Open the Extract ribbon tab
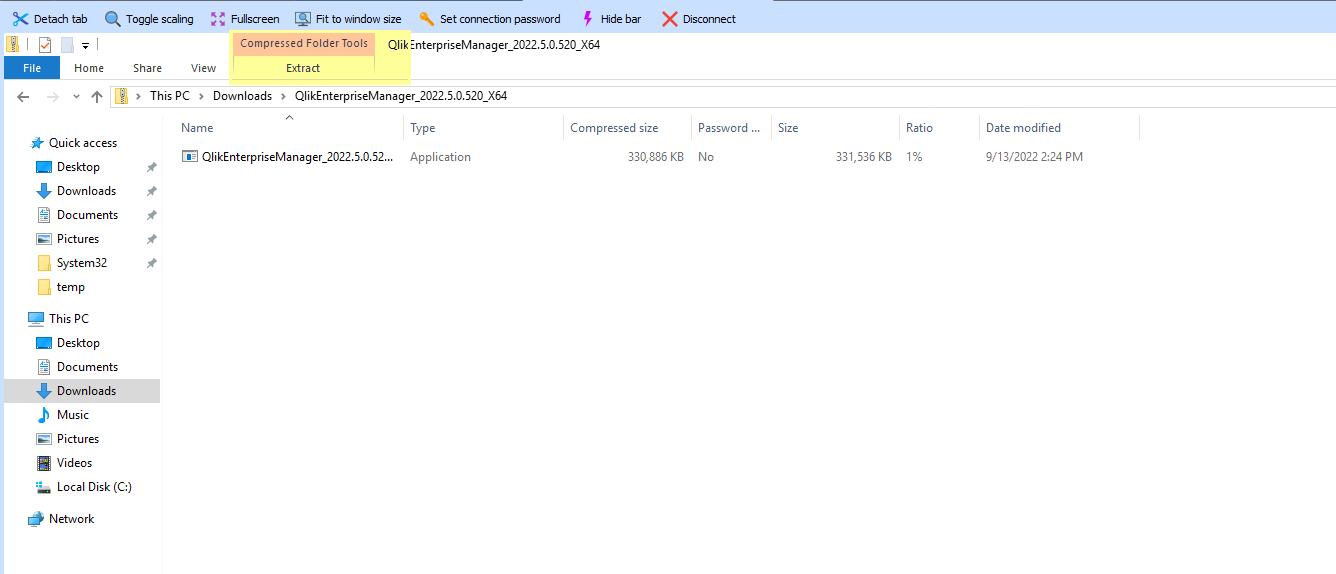This screenshot has height=574, width=1336. (303, 68)
